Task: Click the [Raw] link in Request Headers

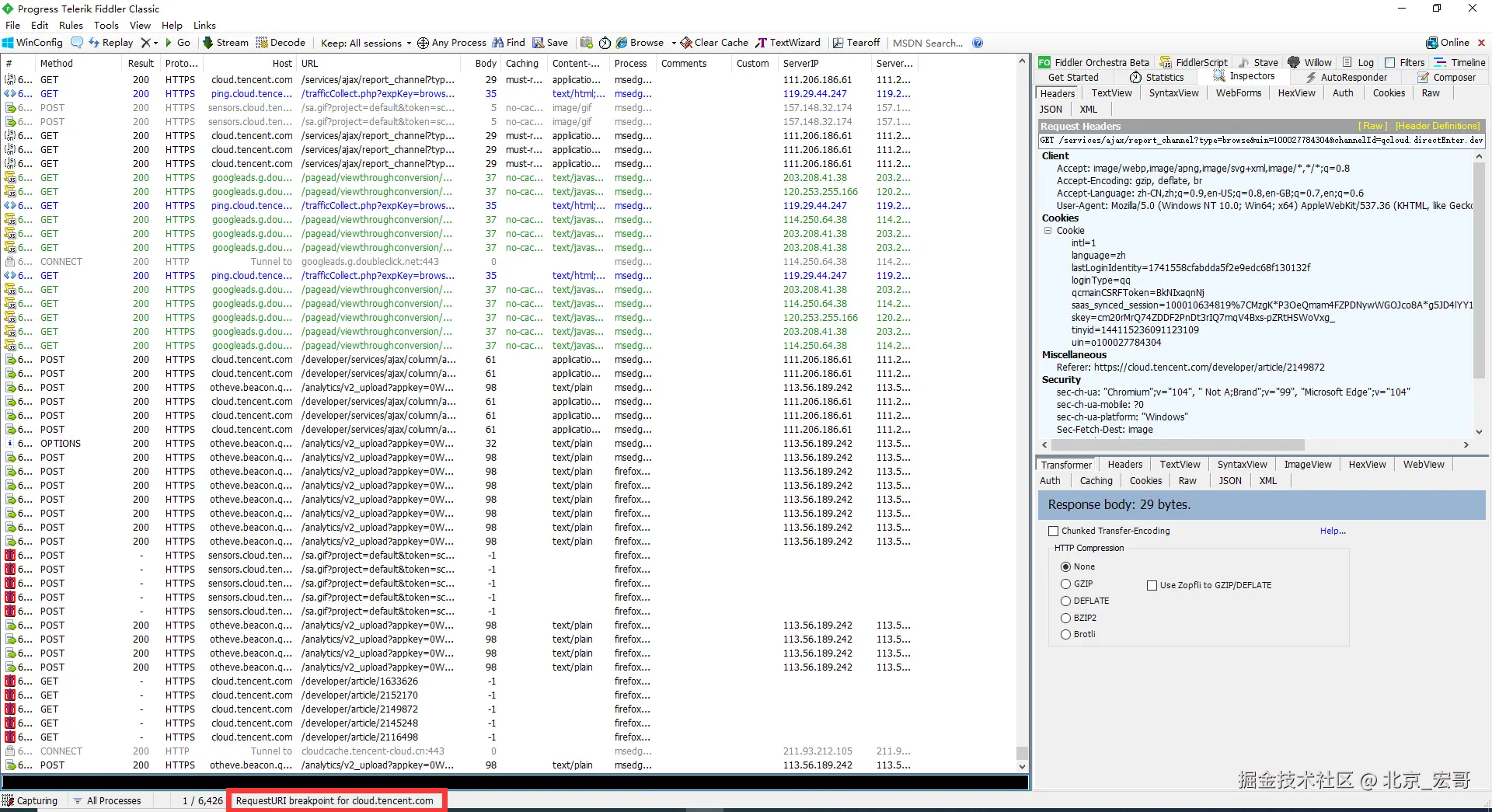Action: point(1372,126)
